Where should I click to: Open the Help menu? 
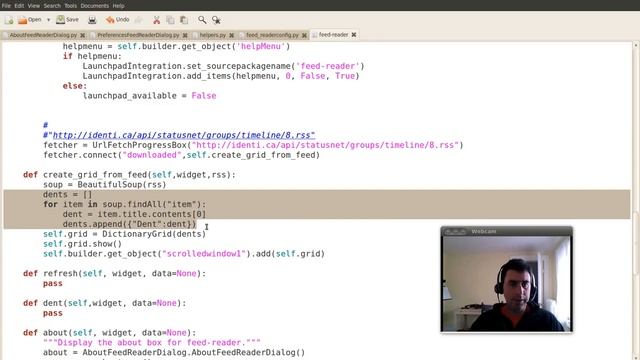pos(118,6)
